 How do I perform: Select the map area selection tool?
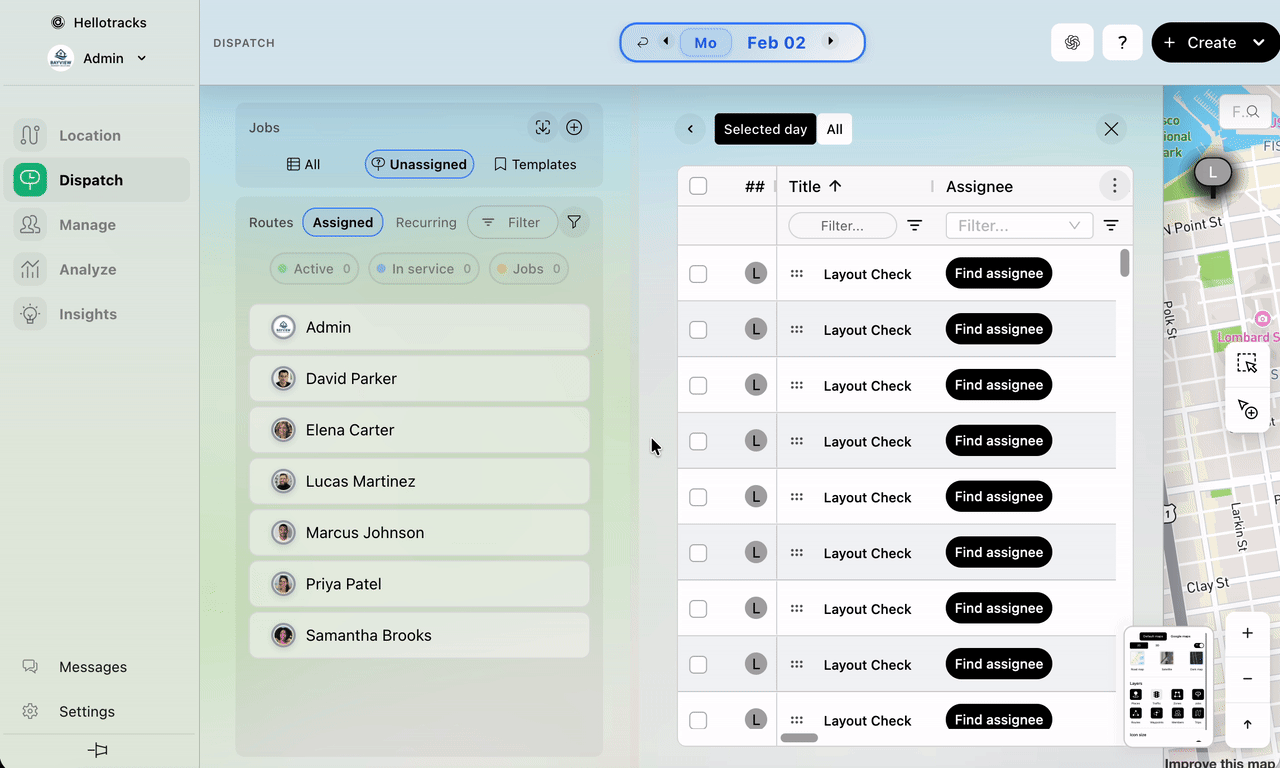click(x=1247, y=363)
